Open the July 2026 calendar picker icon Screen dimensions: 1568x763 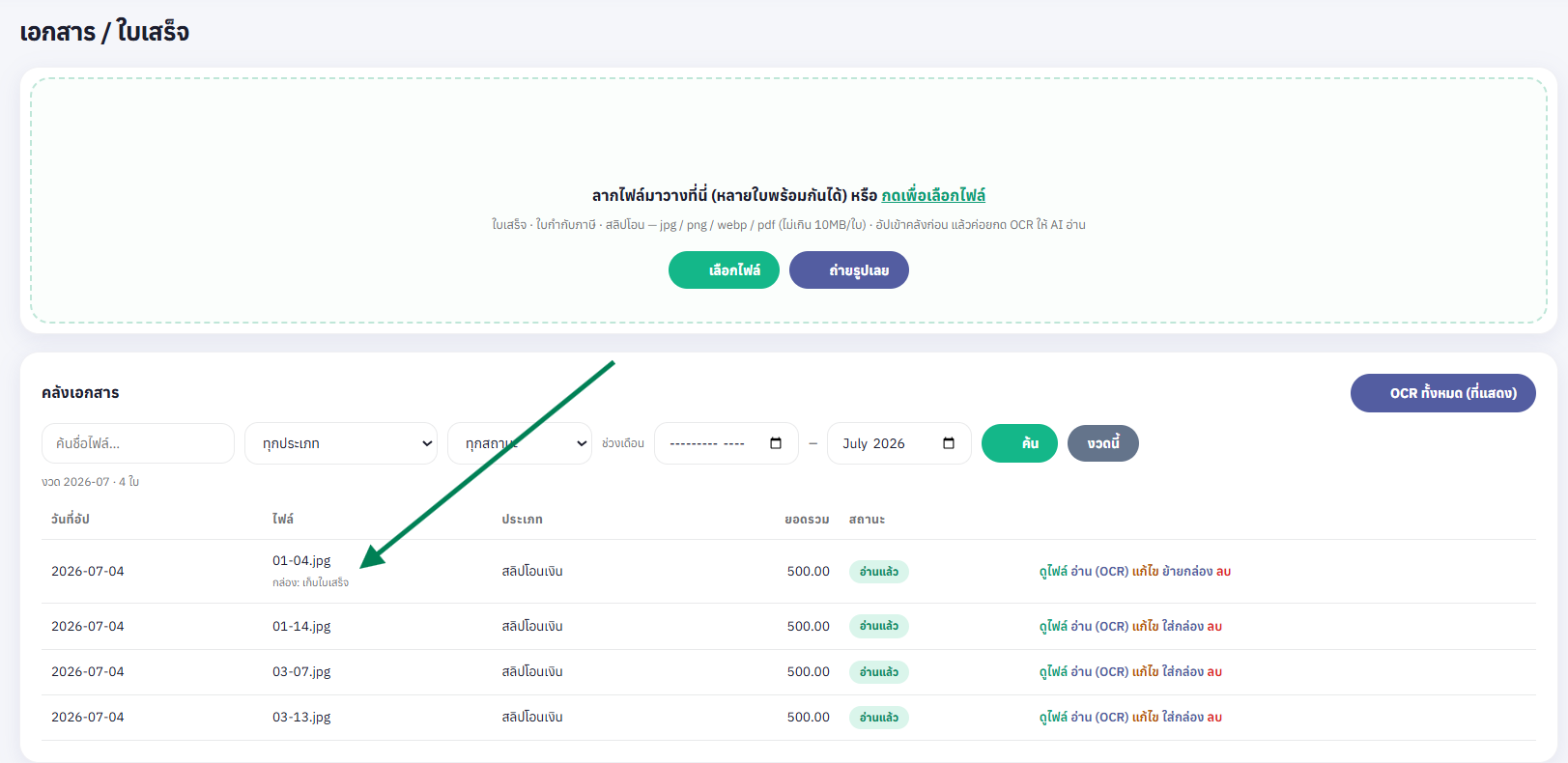click(949, 443)
